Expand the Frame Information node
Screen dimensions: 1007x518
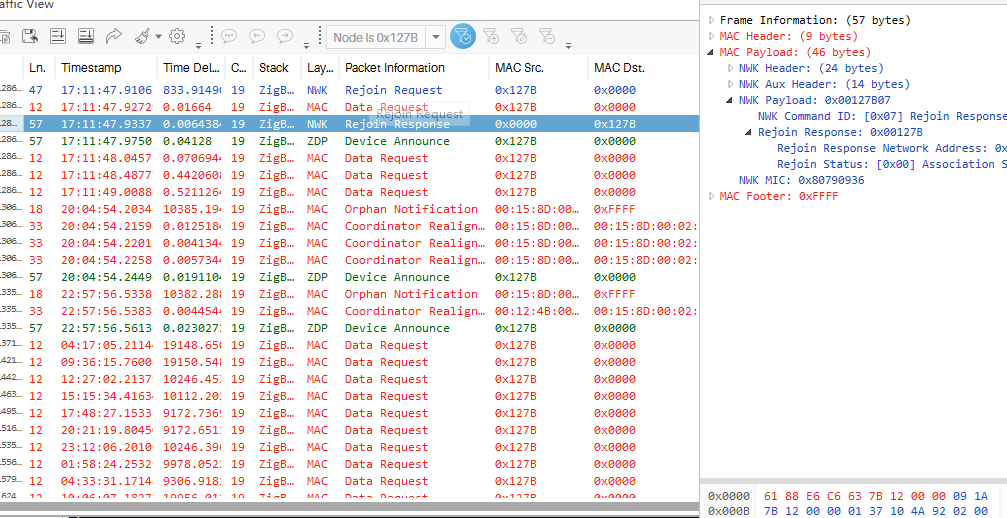pos(711,20)
